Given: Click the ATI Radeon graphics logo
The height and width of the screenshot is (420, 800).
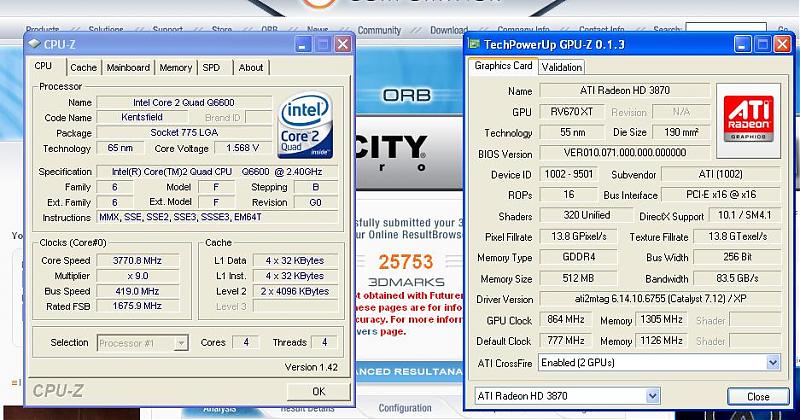Looking at the screenshot, I should [748, 120].
